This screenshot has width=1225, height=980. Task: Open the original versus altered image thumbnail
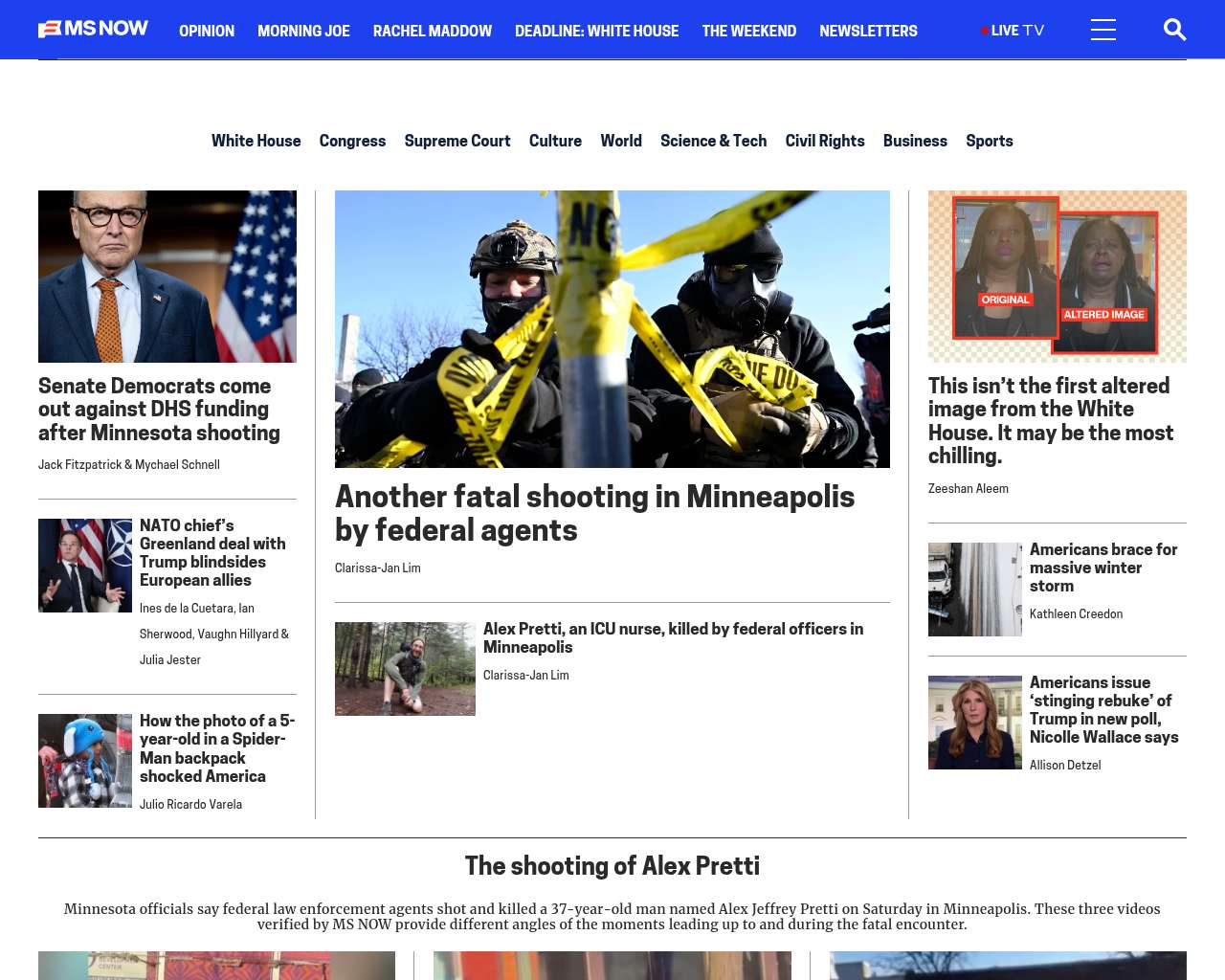click(1058, 277)
